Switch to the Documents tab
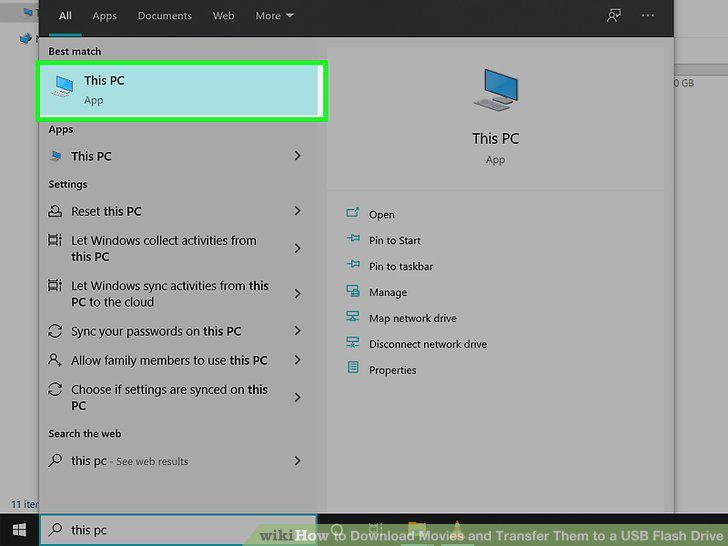 [164, 16]
